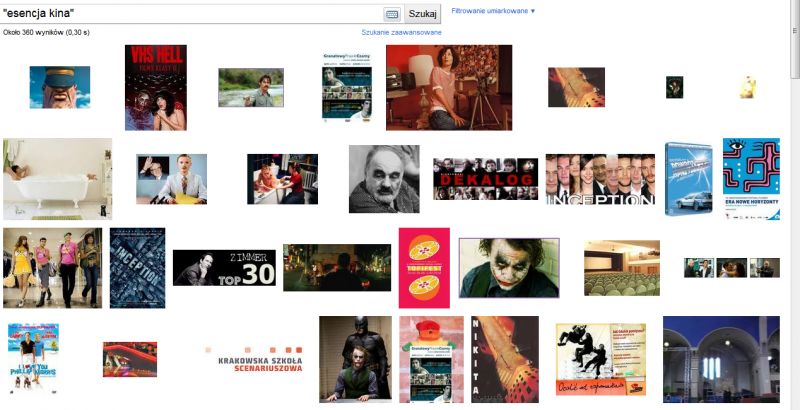Open the tiny dark poster thumbnail
The image size is (800, 410).
point(674,87)
